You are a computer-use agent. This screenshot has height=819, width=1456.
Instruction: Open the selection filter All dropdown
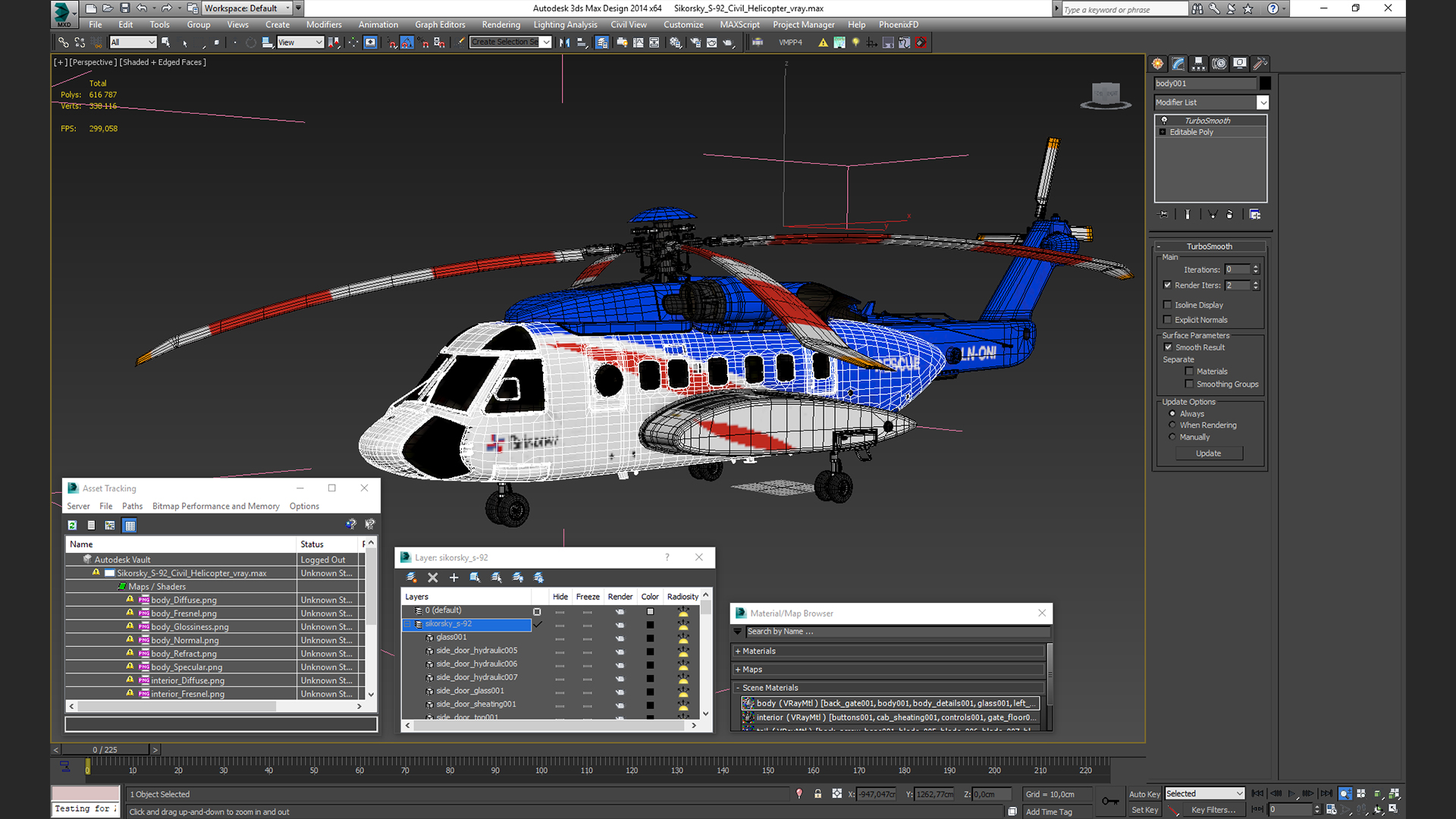pyautogui.click(x=133, y=42)
